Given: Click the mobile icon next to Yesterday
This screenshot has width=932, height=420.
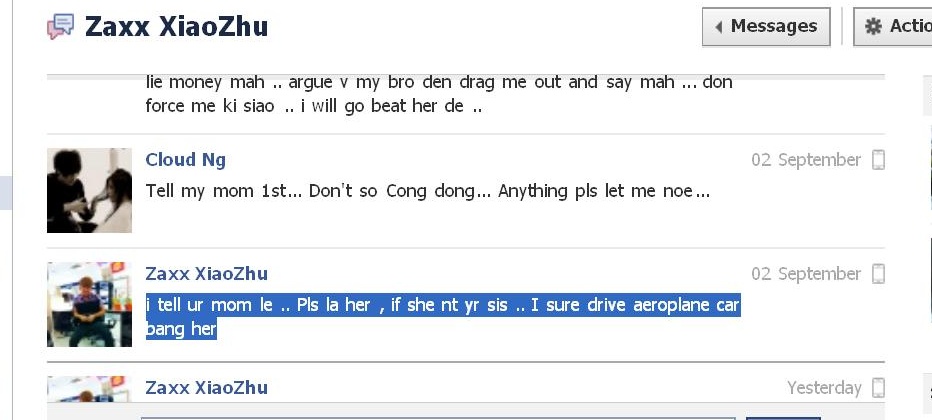Looking at the screenshot, I should pos(878,388).
